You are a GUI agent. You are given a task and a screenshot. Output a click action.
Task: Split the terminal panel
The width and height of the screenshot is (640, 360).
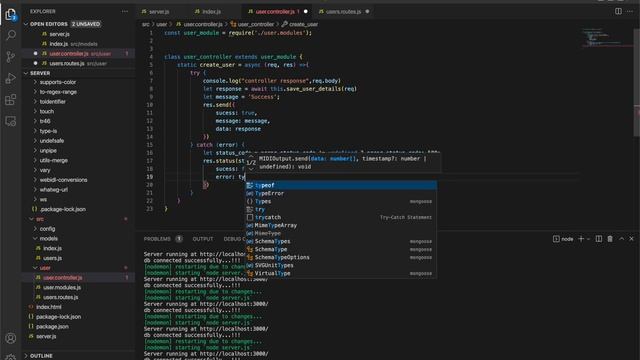pos(598,239)
